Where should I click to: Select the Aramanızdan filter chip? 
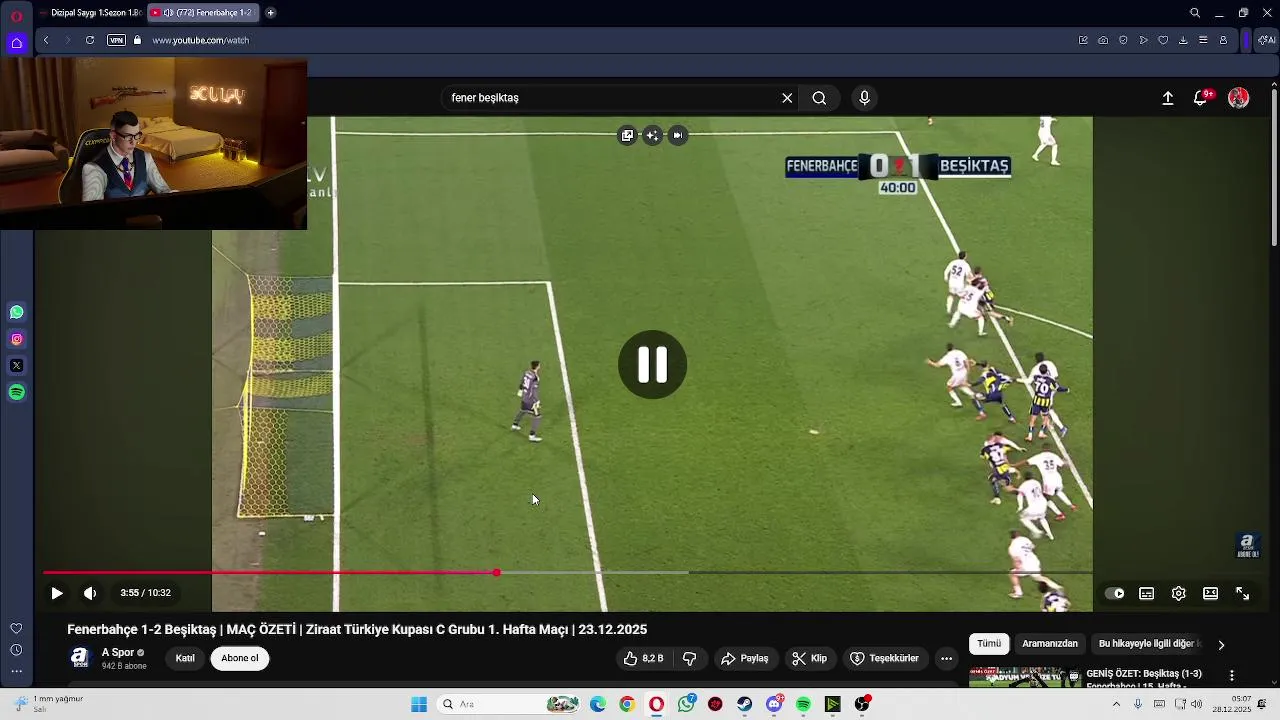coord(1050,644)
